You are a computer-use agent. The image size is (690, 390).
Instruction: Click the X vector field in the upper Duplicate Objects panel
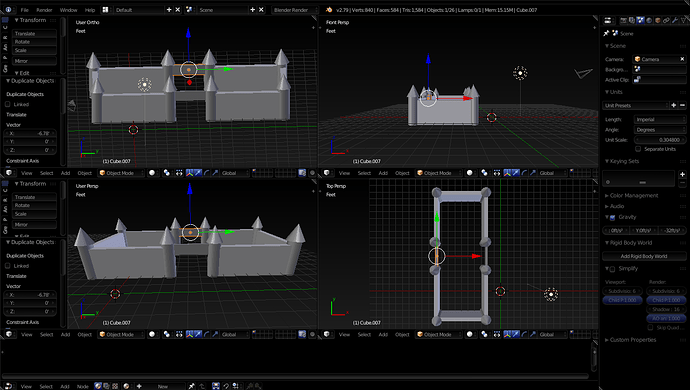(30, 133)
